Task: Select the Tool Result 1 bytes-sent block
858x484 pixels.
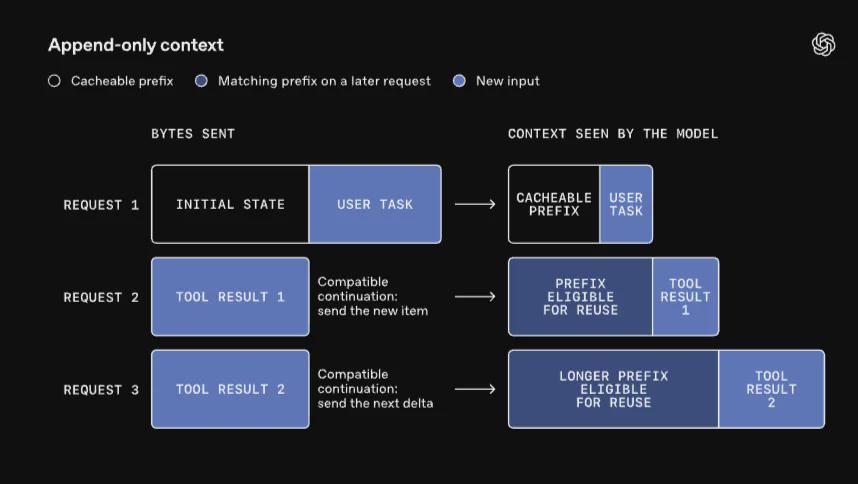Action: [230, 296]
